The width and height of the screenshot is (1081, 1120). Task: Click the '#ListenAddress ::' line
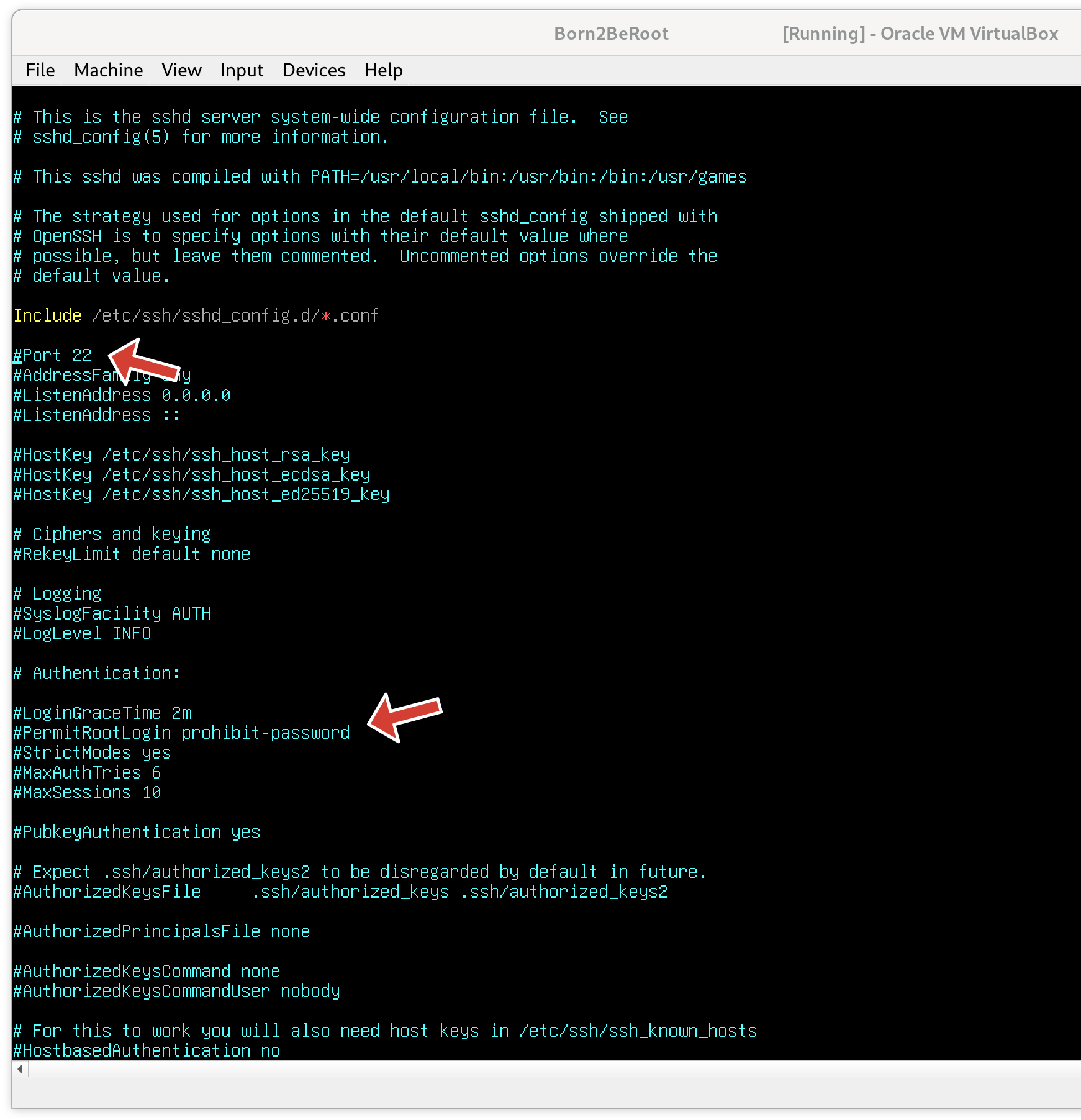point(97,415)
